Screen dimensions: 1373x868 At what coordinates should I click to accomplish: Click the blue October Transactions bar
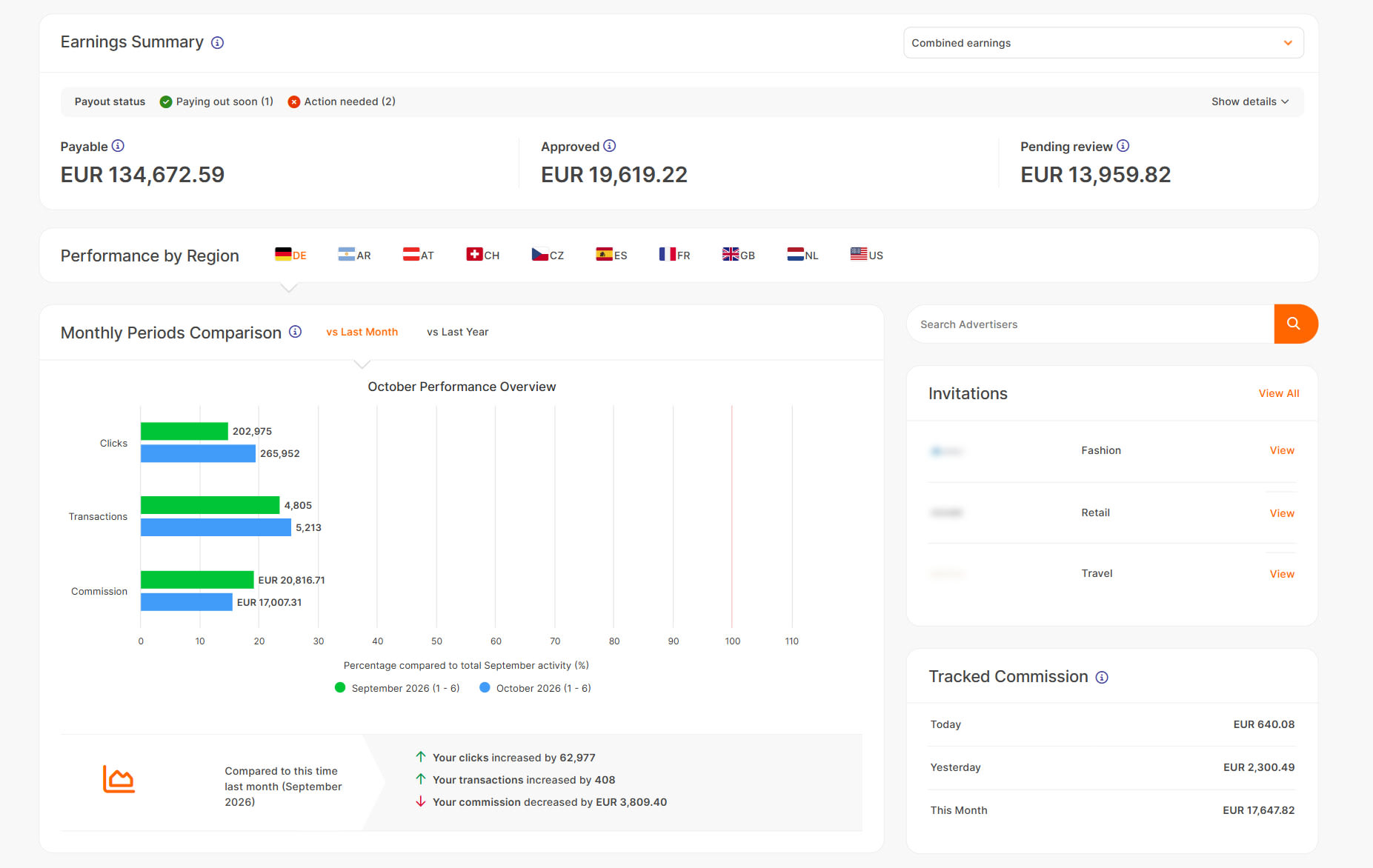click(x=216, y=527)
